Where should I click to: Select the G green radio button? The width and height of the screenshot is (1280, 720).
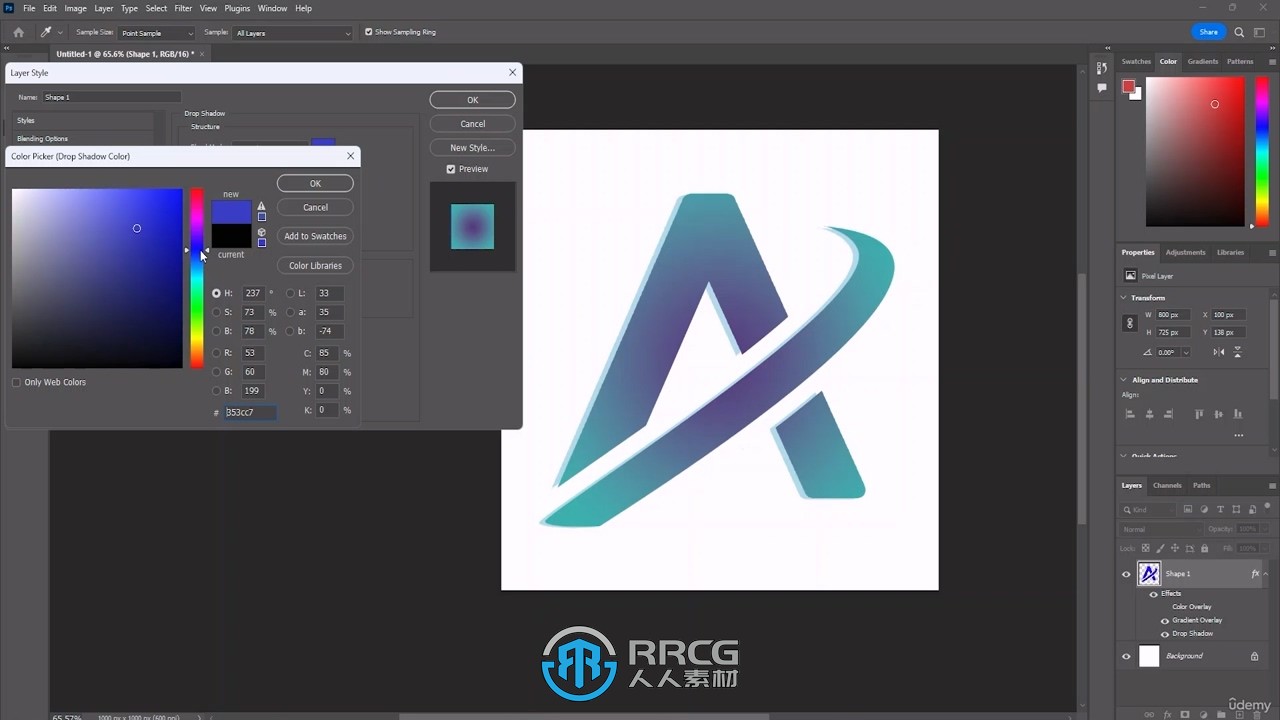pos(216,372)
